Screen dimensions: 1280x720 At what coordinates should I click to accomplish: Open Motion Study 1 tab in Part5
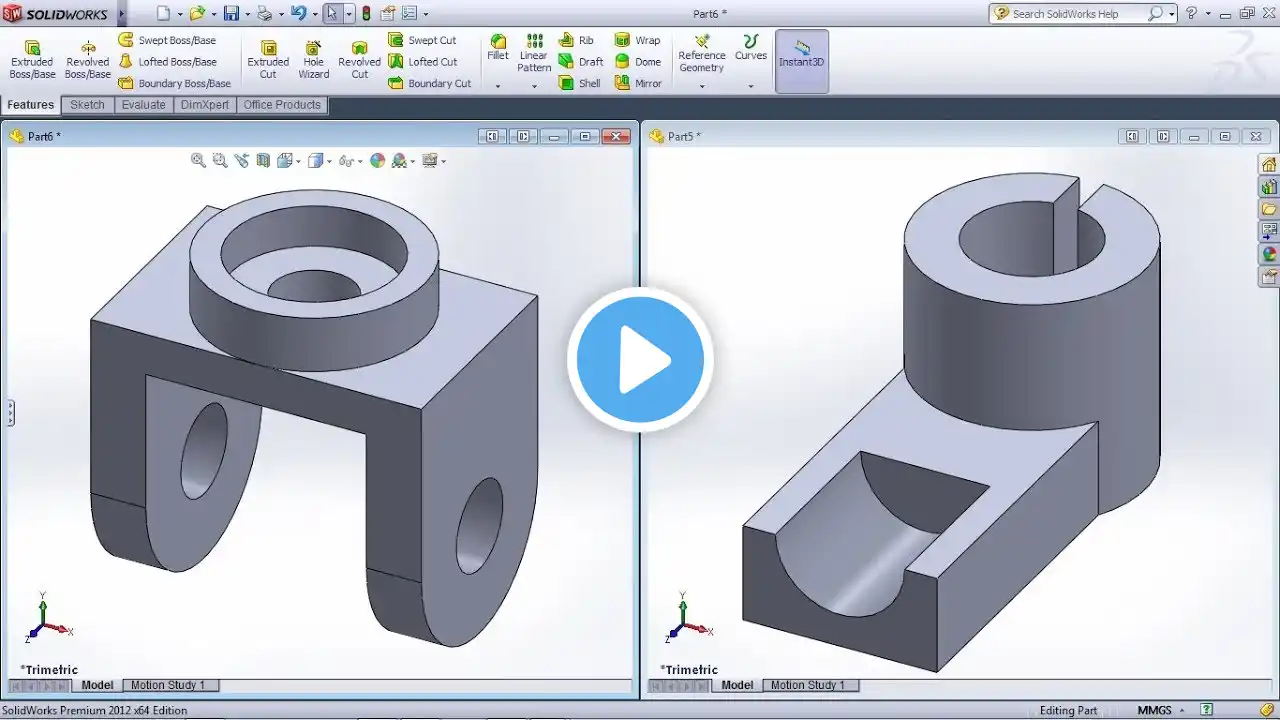click(x=808, y=685)
